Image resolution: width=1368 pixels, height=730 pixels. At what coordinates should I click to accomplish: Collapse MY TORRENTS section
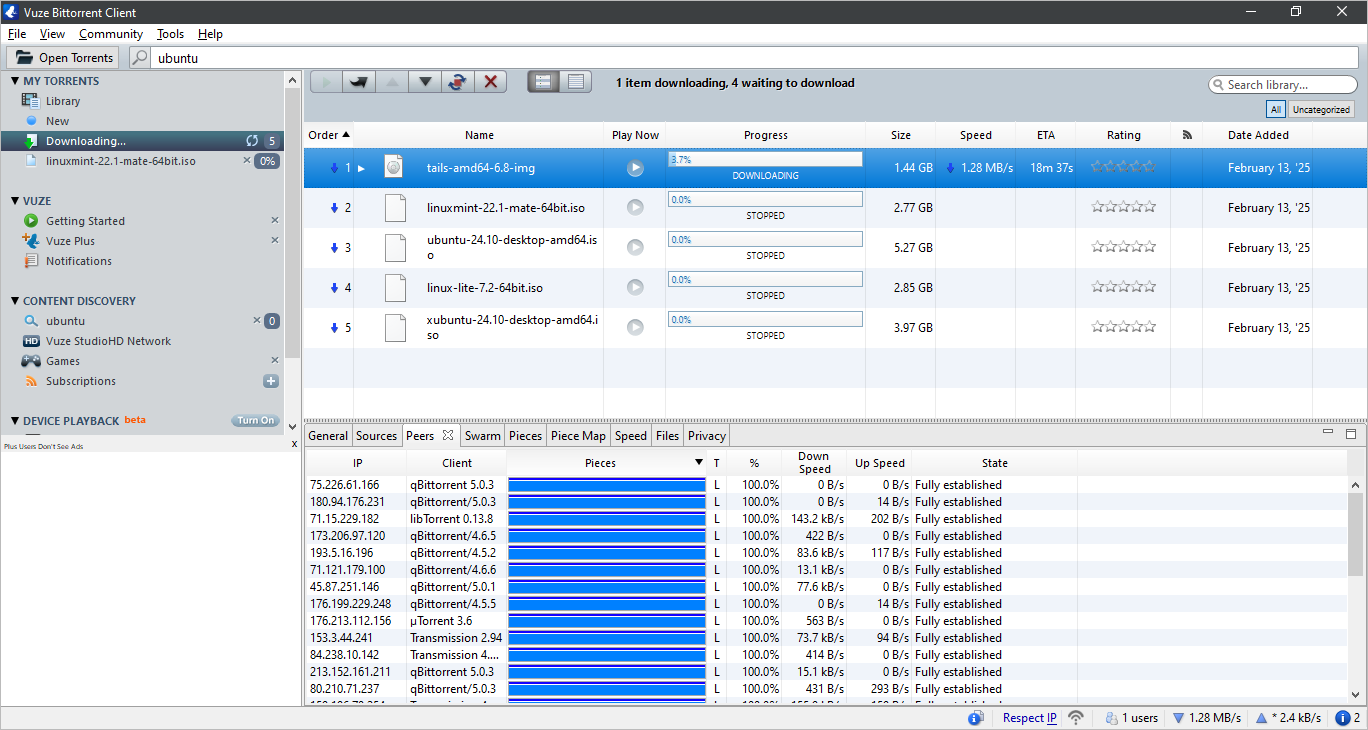click(x=15, y=81)
